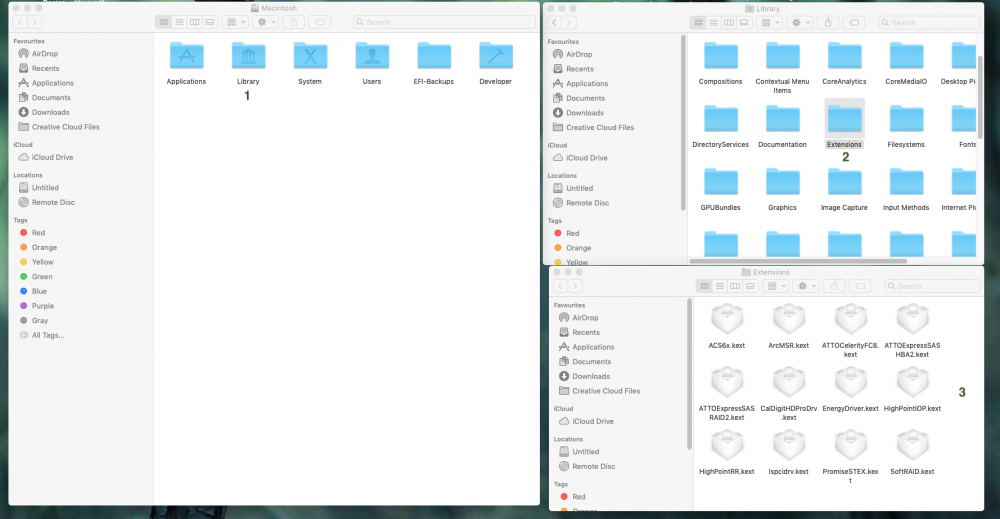Open the EFI-Backups folder

coord(434,56)
